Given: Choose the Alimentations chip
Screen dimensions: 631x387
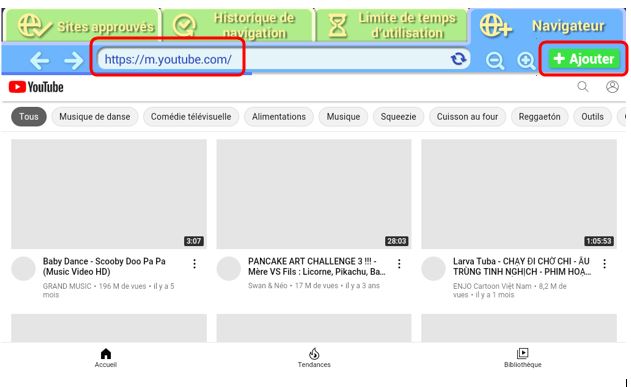Looking at the screenshot, I should 278,117.
